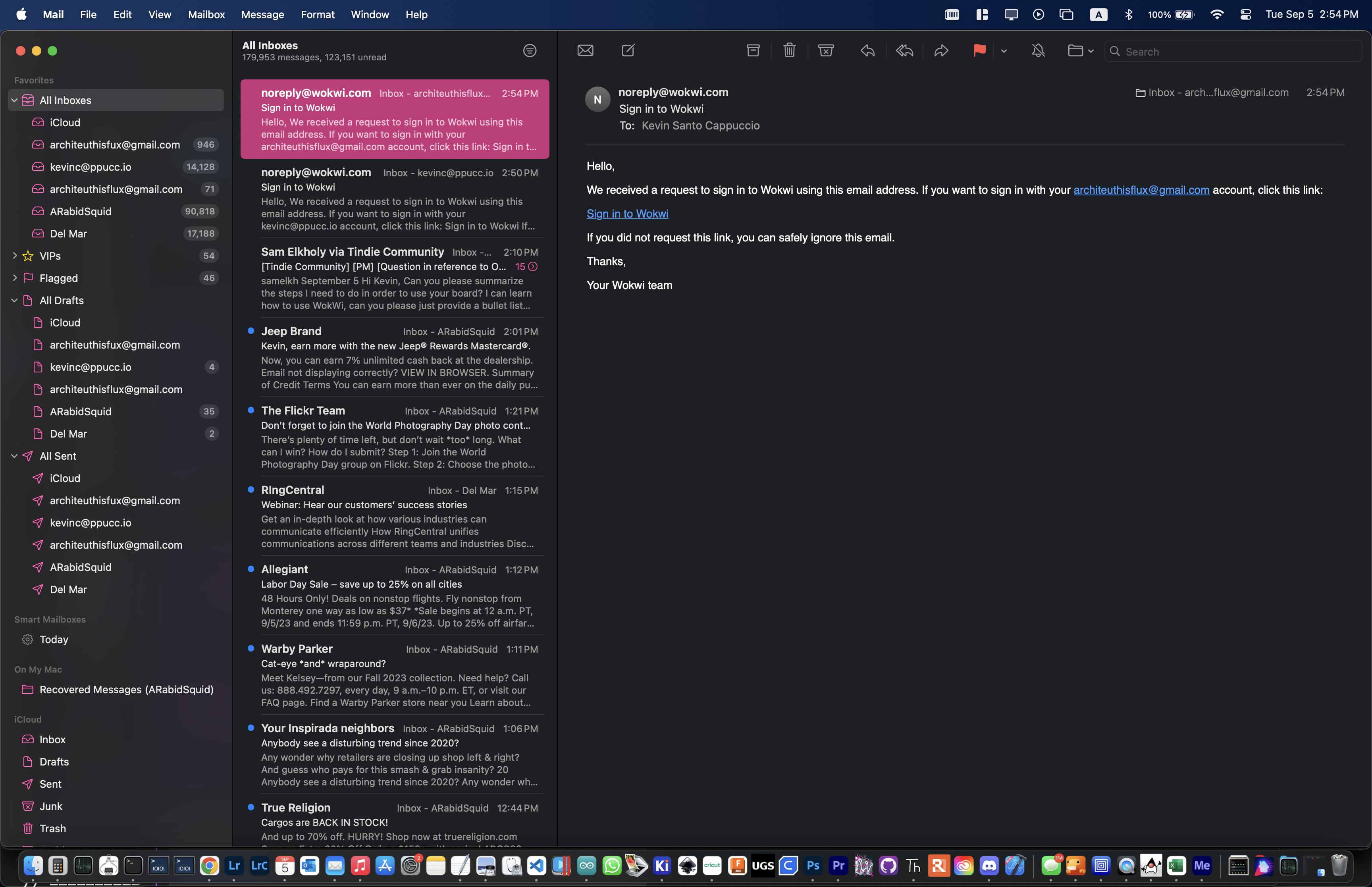Toggle the message list filter button

530,51
